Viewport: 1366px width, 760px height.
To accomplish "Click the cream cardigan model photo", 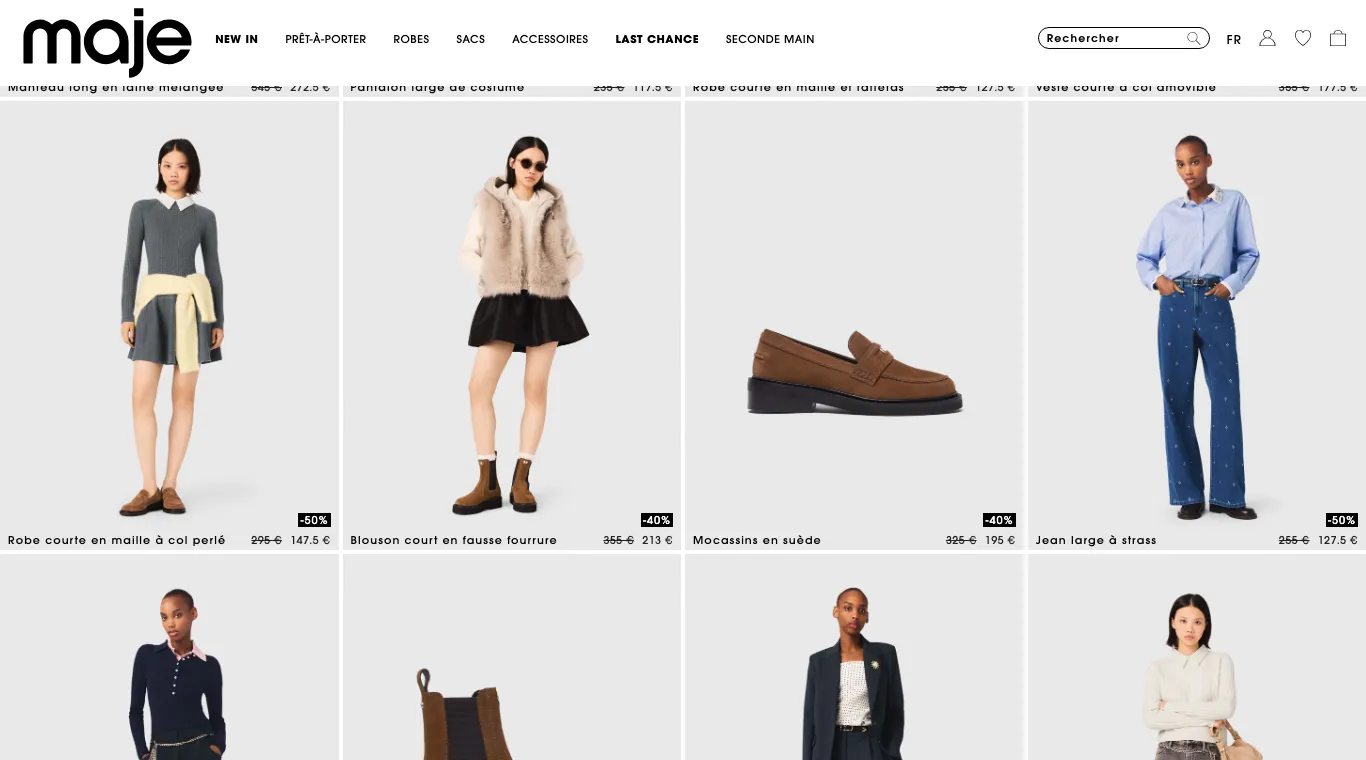I will click(x=1197, y=657).
